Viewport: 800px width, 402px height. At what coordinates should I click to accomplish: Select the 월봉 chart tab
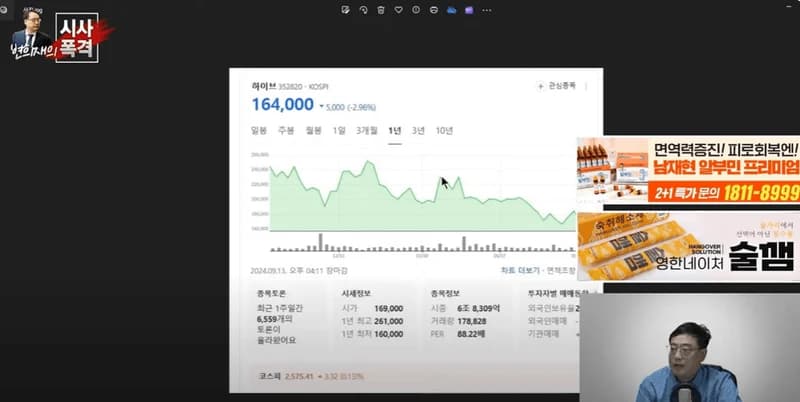pyautogui.click(x=313, y=131)
